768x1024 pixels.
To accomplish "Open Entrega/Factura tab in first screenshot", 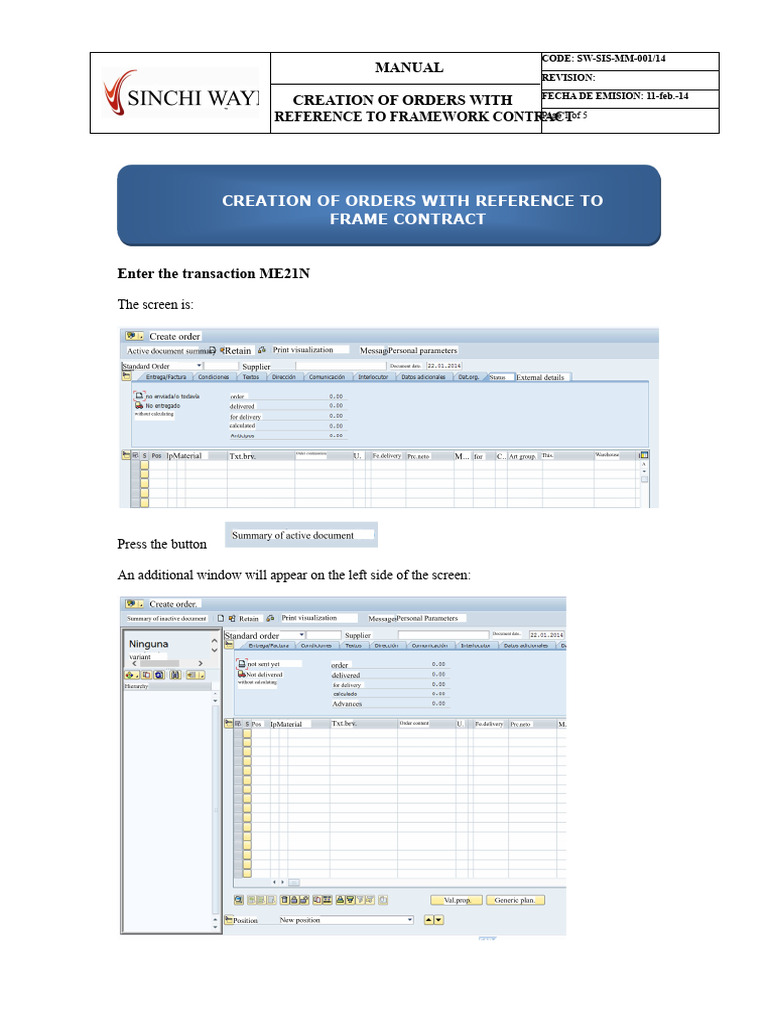I will (x=165, y=377).
